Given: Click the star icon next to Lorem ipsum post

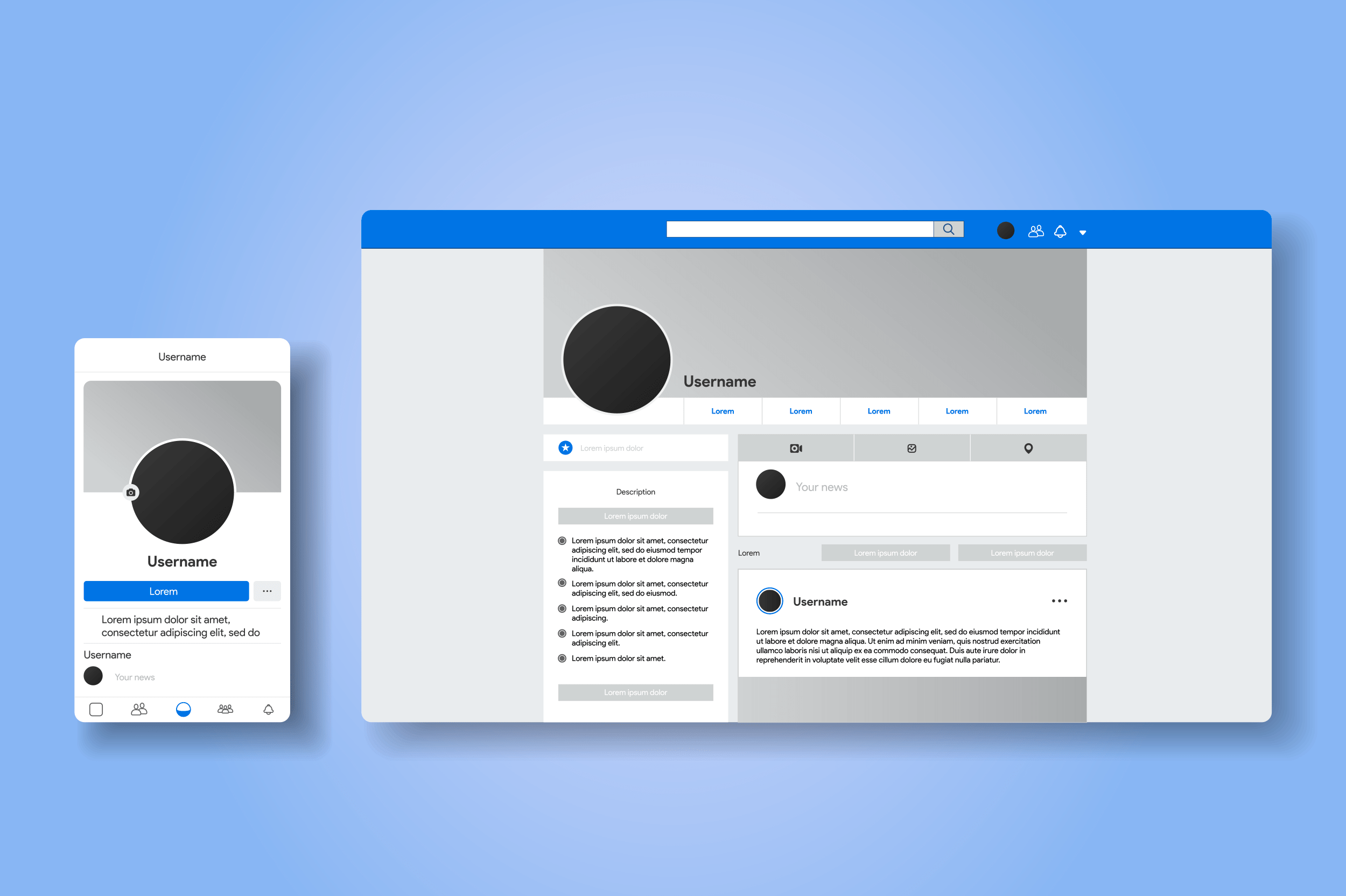Looking at the screenshot, I should 565,447.
